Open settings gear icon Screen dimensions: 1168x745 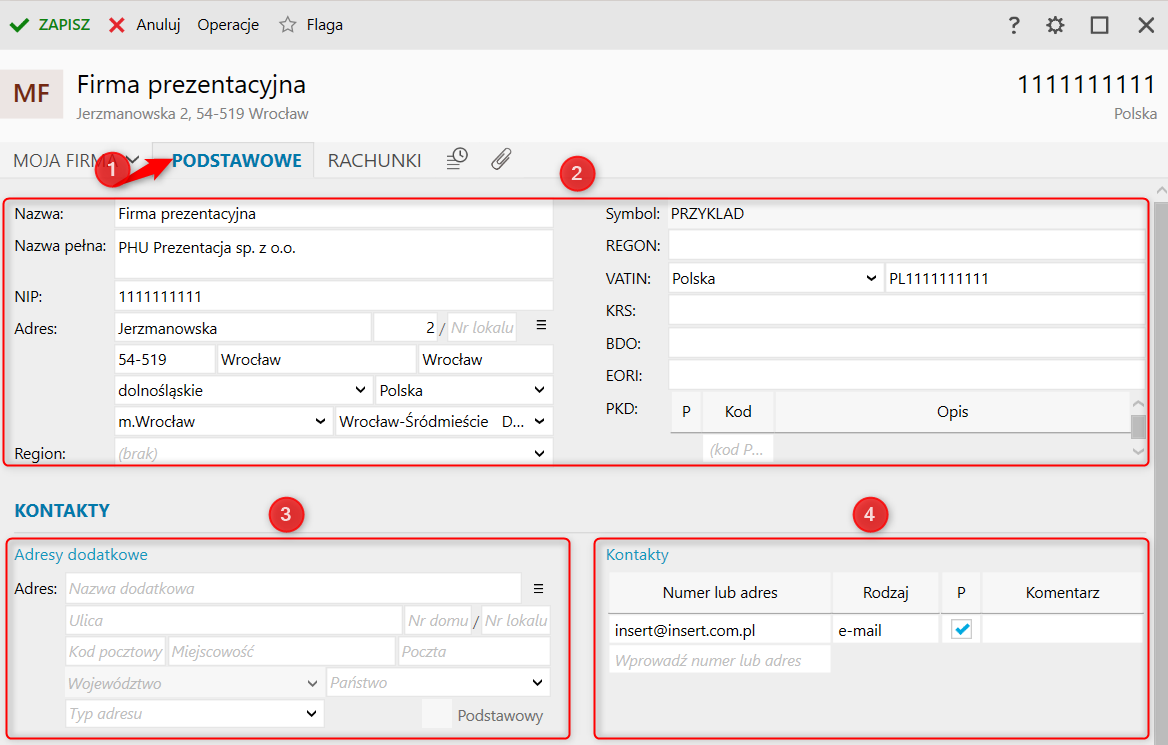(1055, 25)
